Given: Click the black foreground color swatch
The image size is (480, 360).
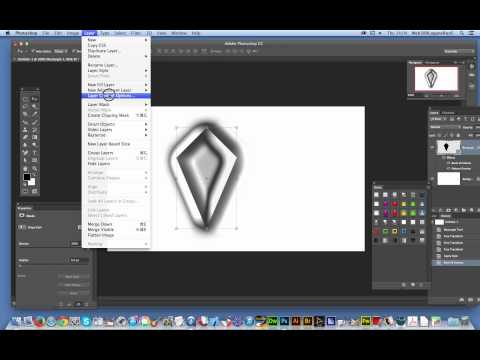Looking at the screenshot, I should point(27,177).
